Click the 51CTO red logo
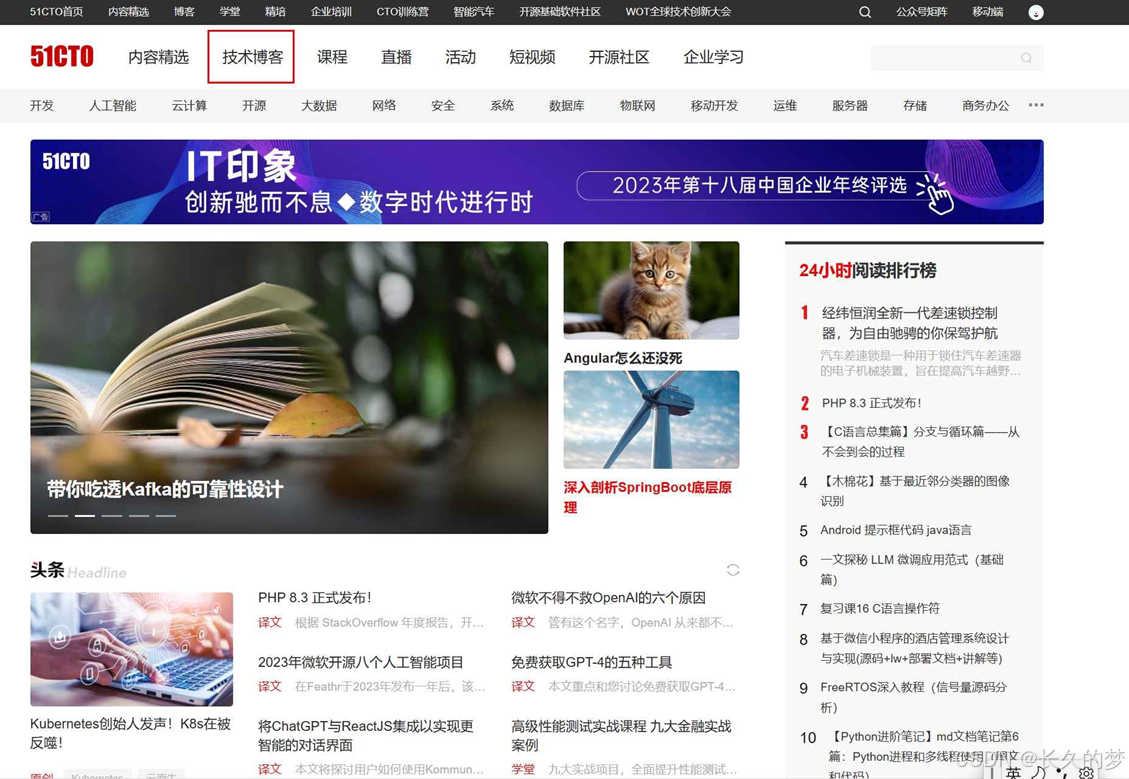Image resolution: width=1129 pixels, height=779 pixels. point(62,56)
